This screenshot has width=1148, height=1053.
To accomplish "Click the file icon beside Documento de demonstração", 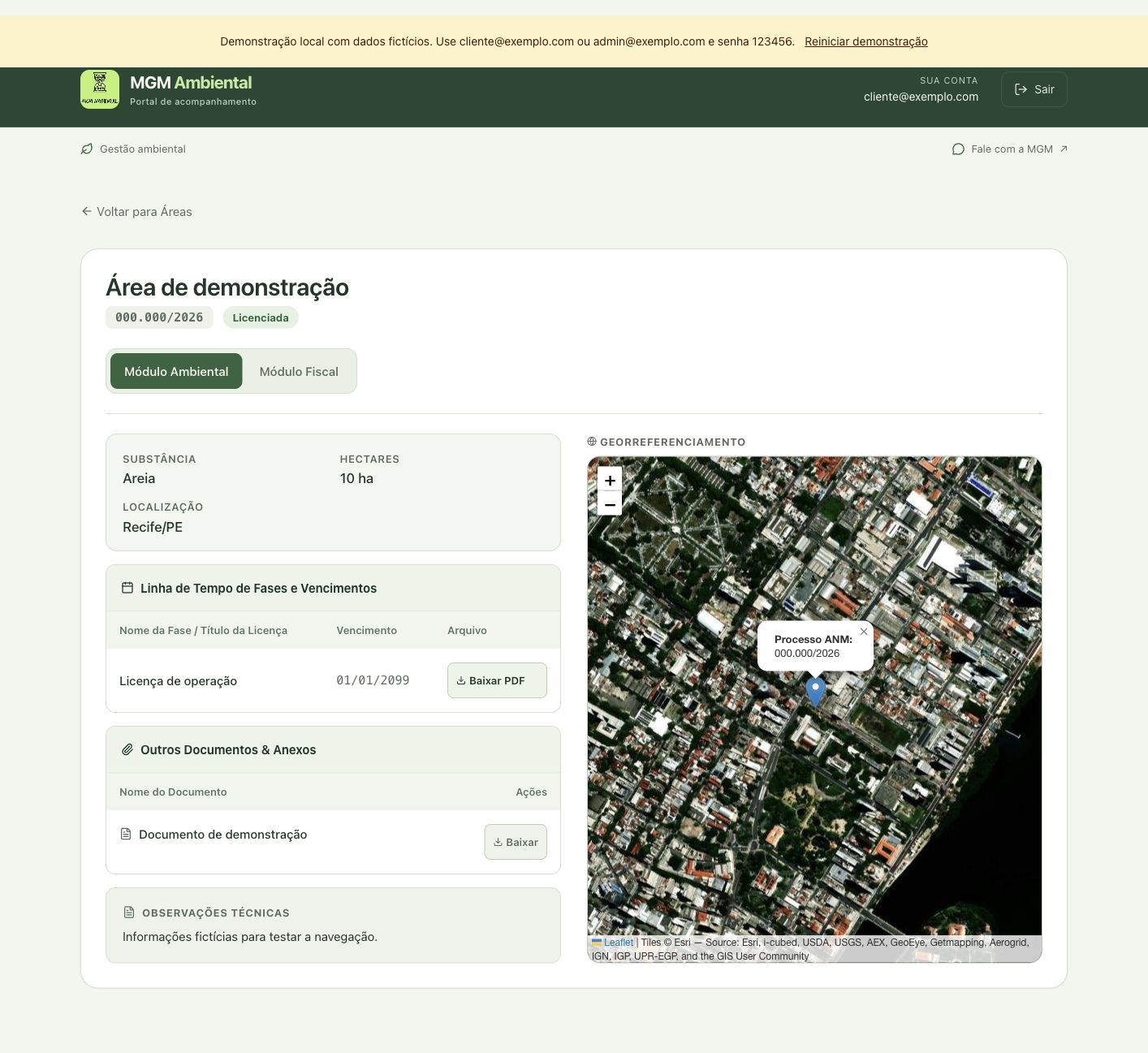I will [x=126, y=834].
